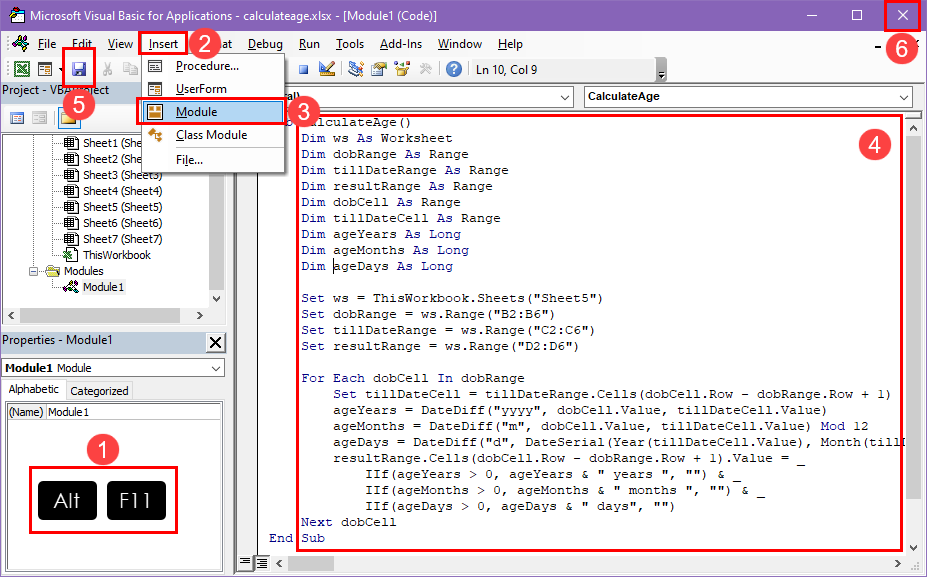Open the UserForm toolbar icon dropdown arrow
The width and height of the screenshot is (927, 577).
click(61, 70)
